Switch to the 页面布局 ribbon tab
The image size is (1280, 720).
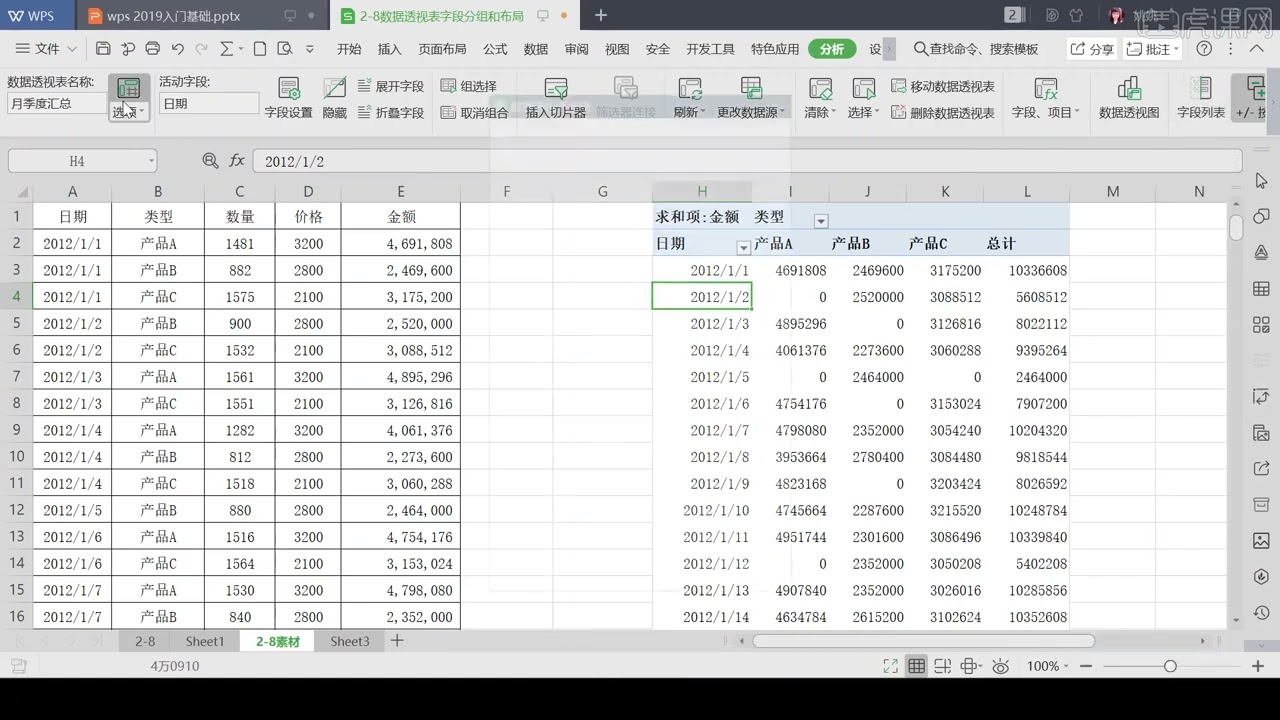pos(442,49)
